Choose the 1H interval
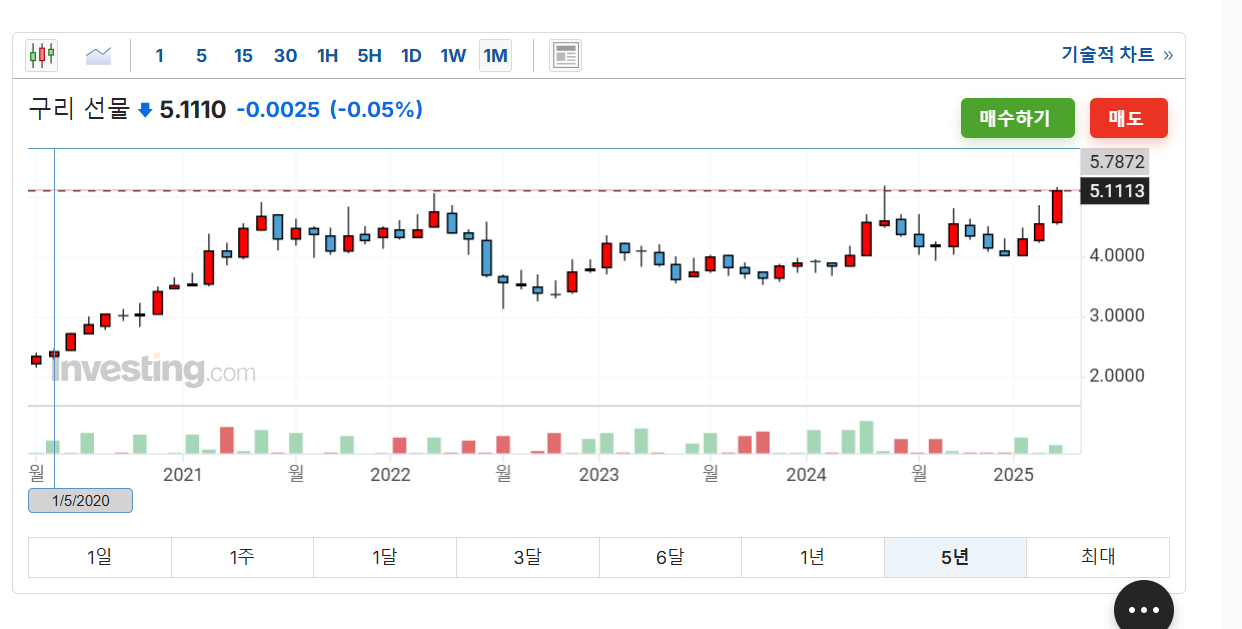Viewport: 1242px width, 629px height. (327, 55)
